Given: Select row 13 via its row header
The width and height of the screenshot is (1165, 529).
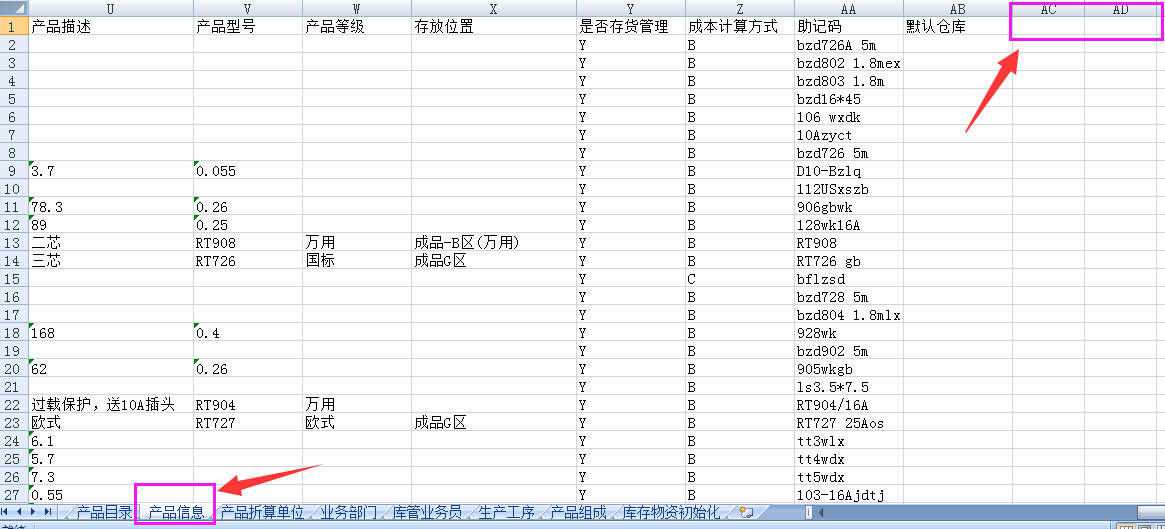Looking at the screenshot, I should (x=13, y=243).
